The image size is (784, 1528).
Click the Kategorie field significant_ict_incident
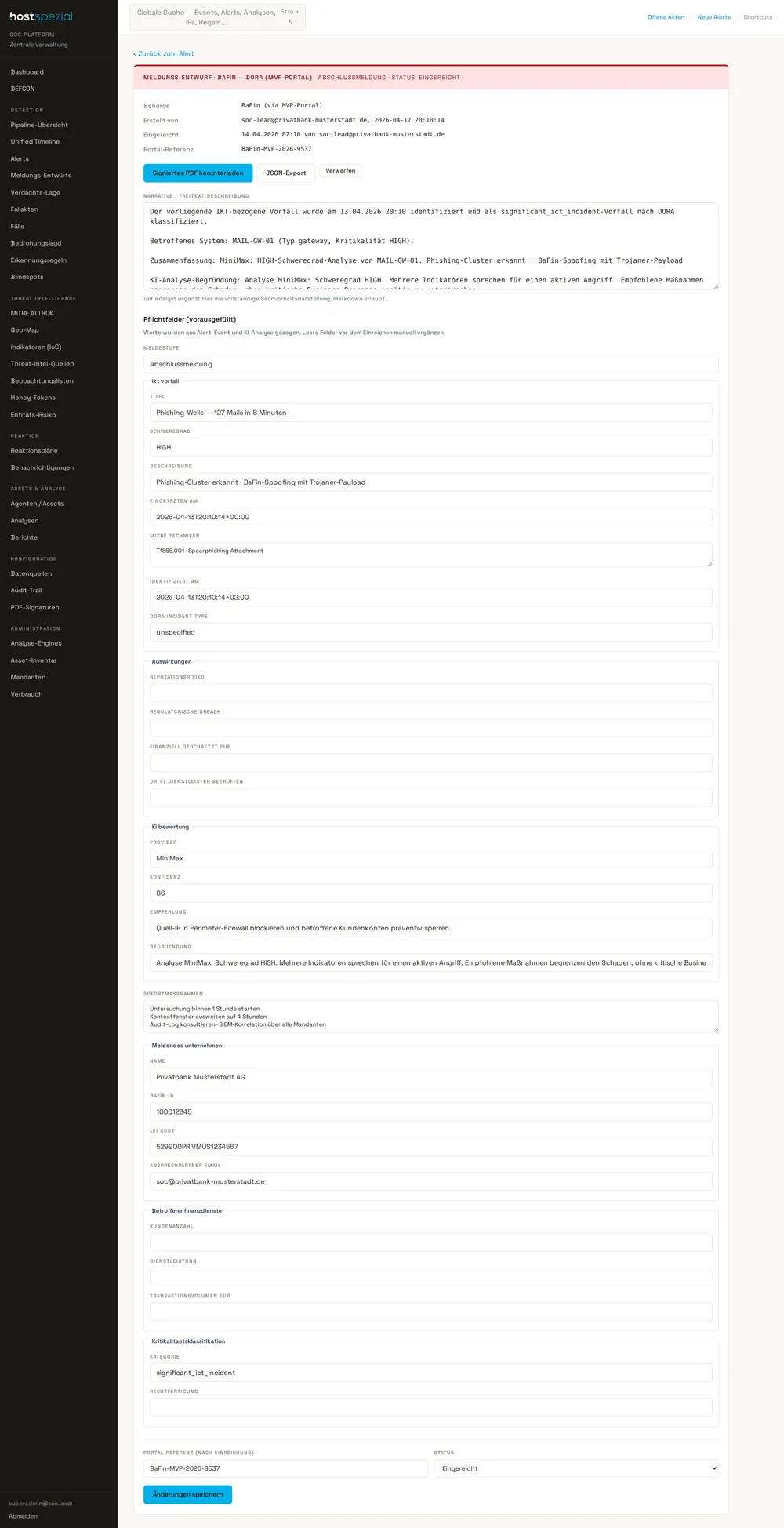coord(431,1373)
